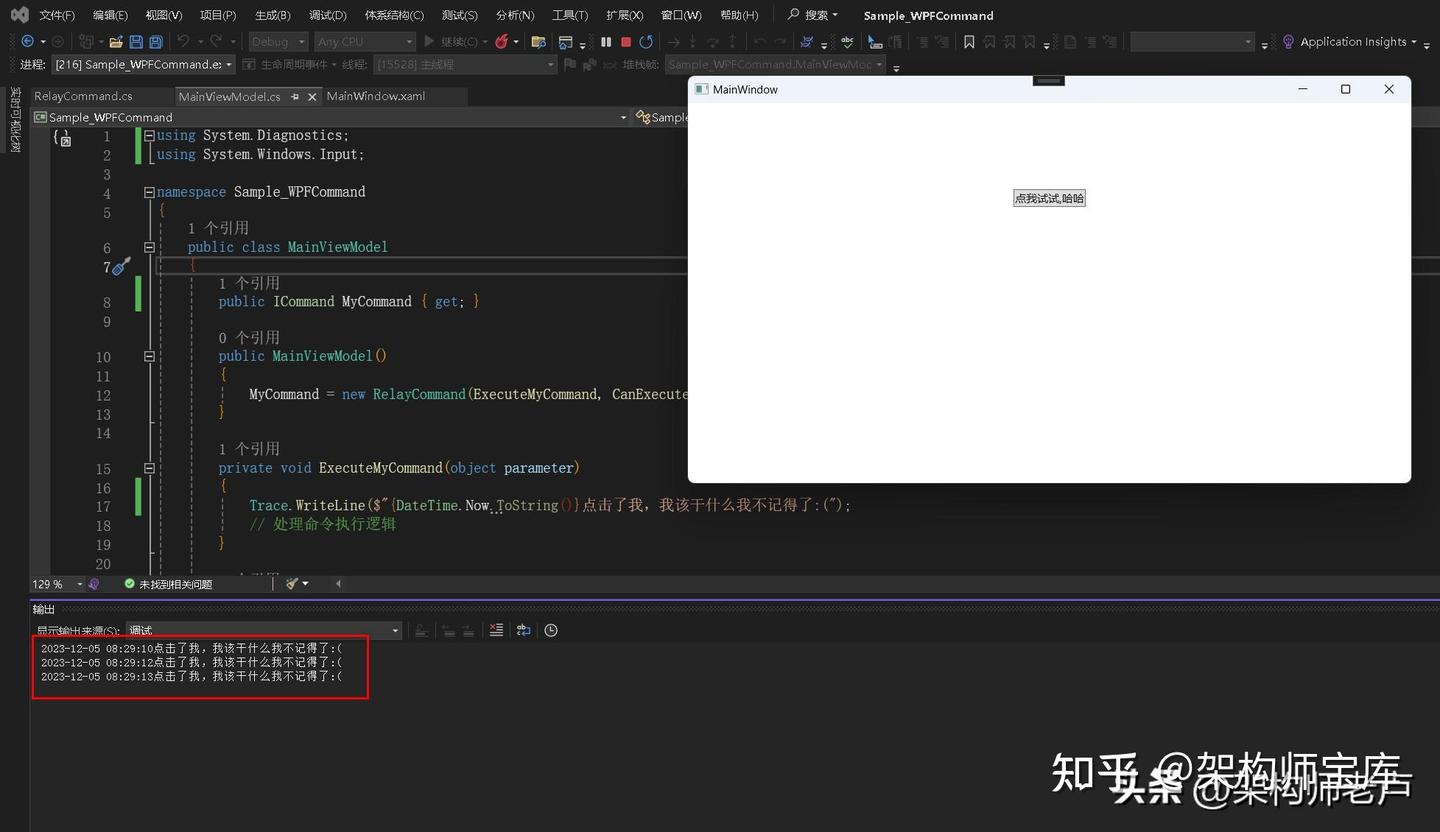Viewport: 1440px width, 832px height.
Task: Click the 继续(C) continue button
Action: 456,42
